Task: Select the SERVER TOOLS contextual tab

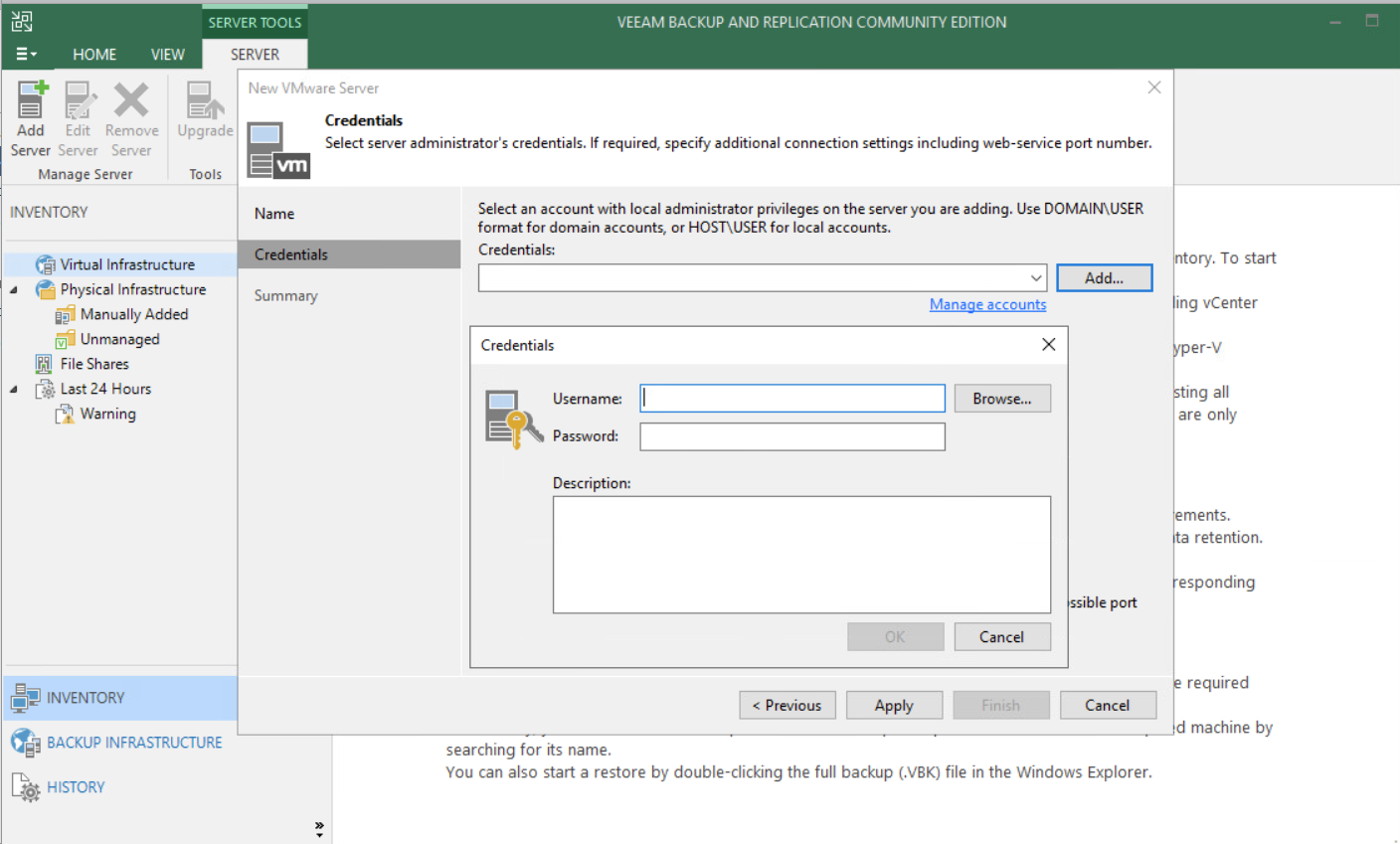Action: (255, 22)
